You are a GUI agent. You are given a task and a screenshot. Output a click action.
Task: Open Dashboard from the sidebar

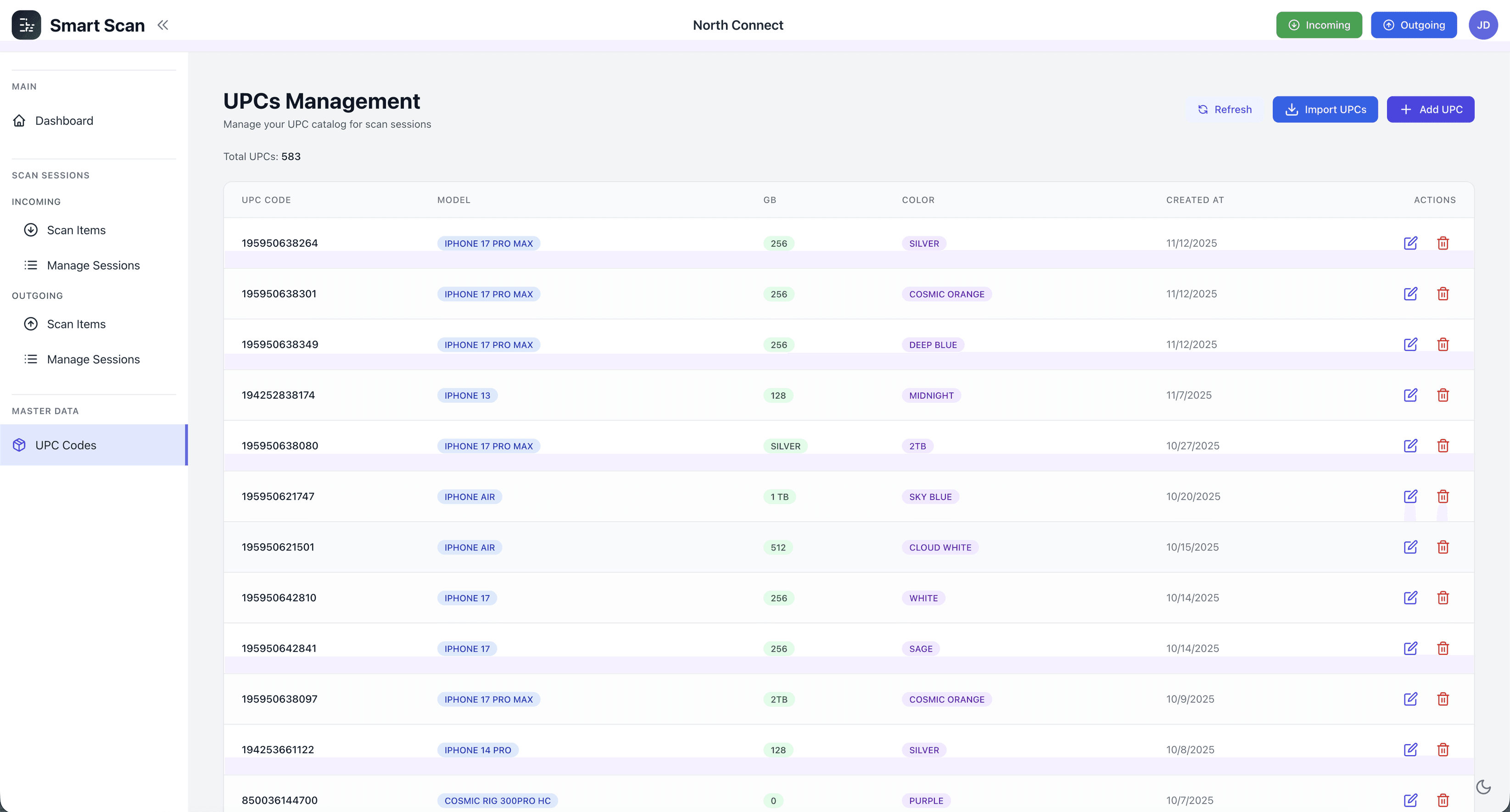pos(64,121)
